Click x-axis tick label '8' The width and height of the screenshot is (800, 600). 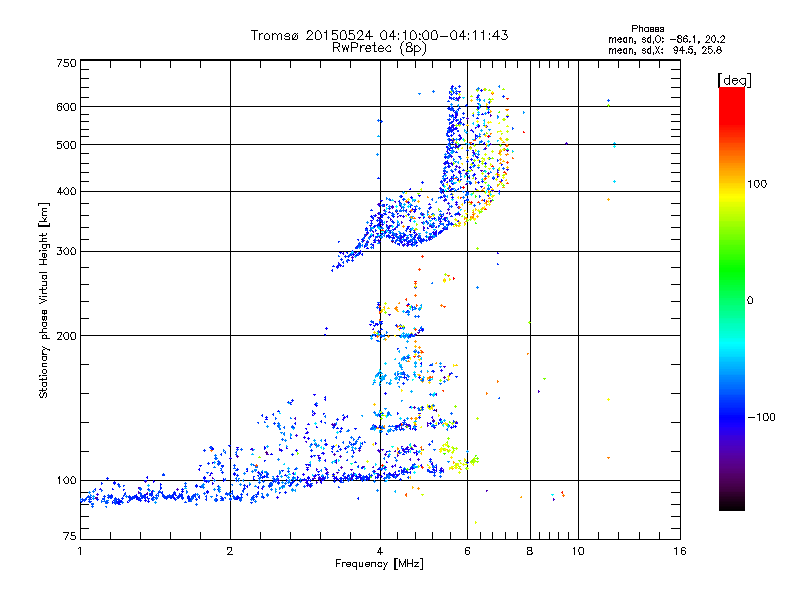(x=530, y=551)
